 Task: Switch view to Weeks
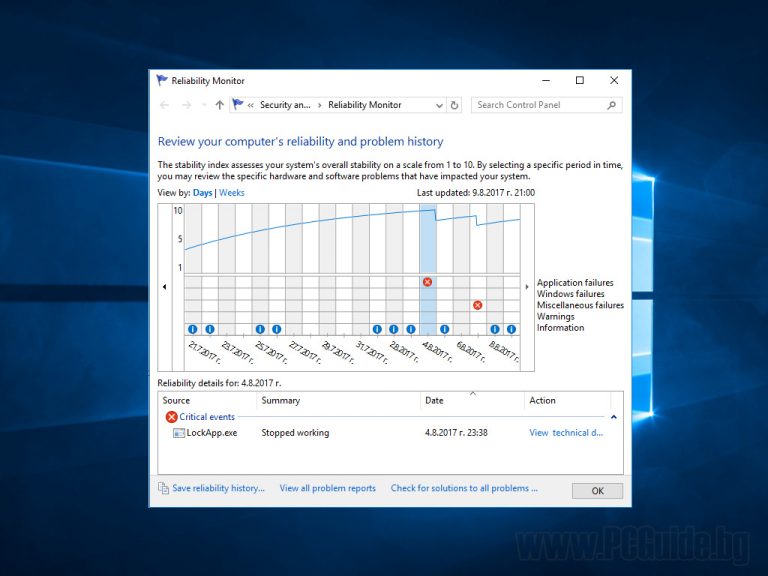(x=232, y=192)
